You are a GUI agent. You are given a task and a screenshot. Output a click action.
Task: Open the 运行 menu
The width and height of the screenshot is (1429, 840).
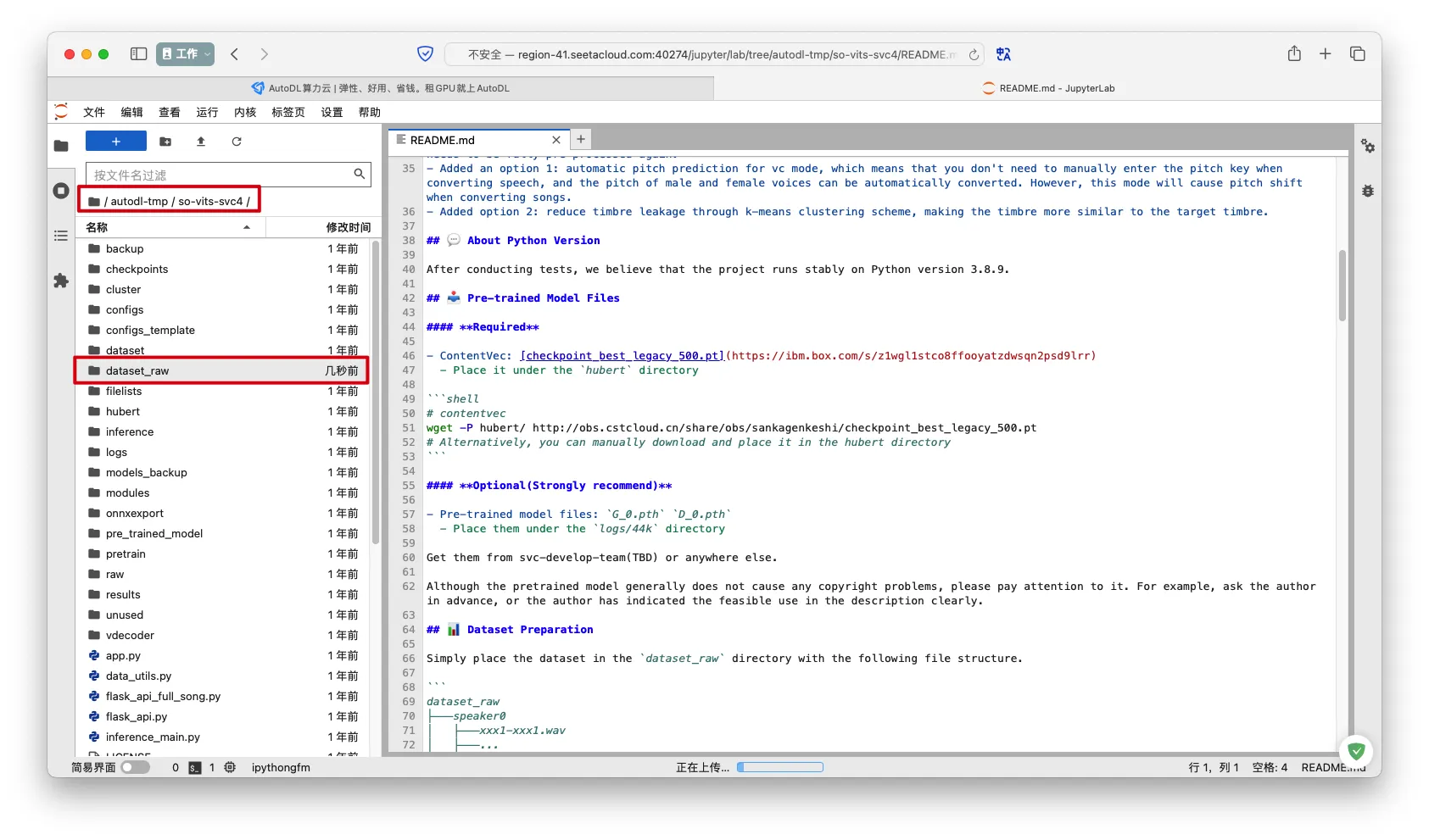(x=207, y=112)
